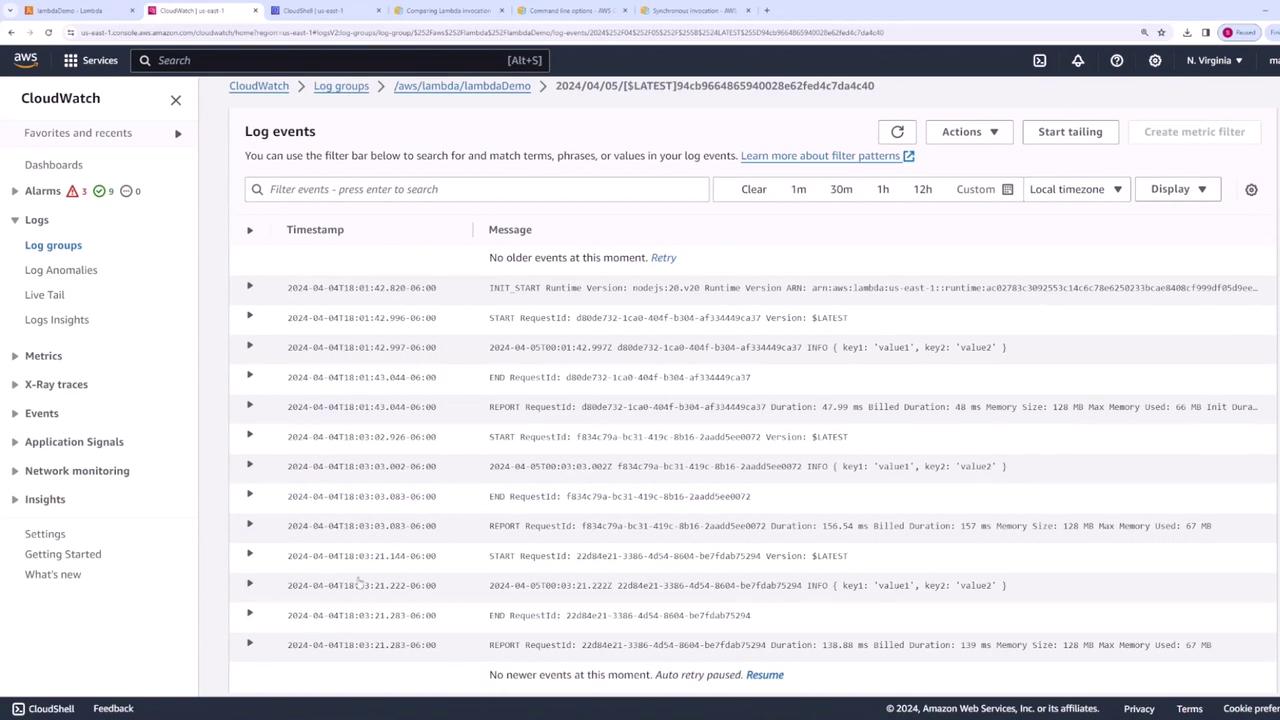Bookmark this page with the star icon
Screen dimensions: 1280x720
coord(1161,32)
